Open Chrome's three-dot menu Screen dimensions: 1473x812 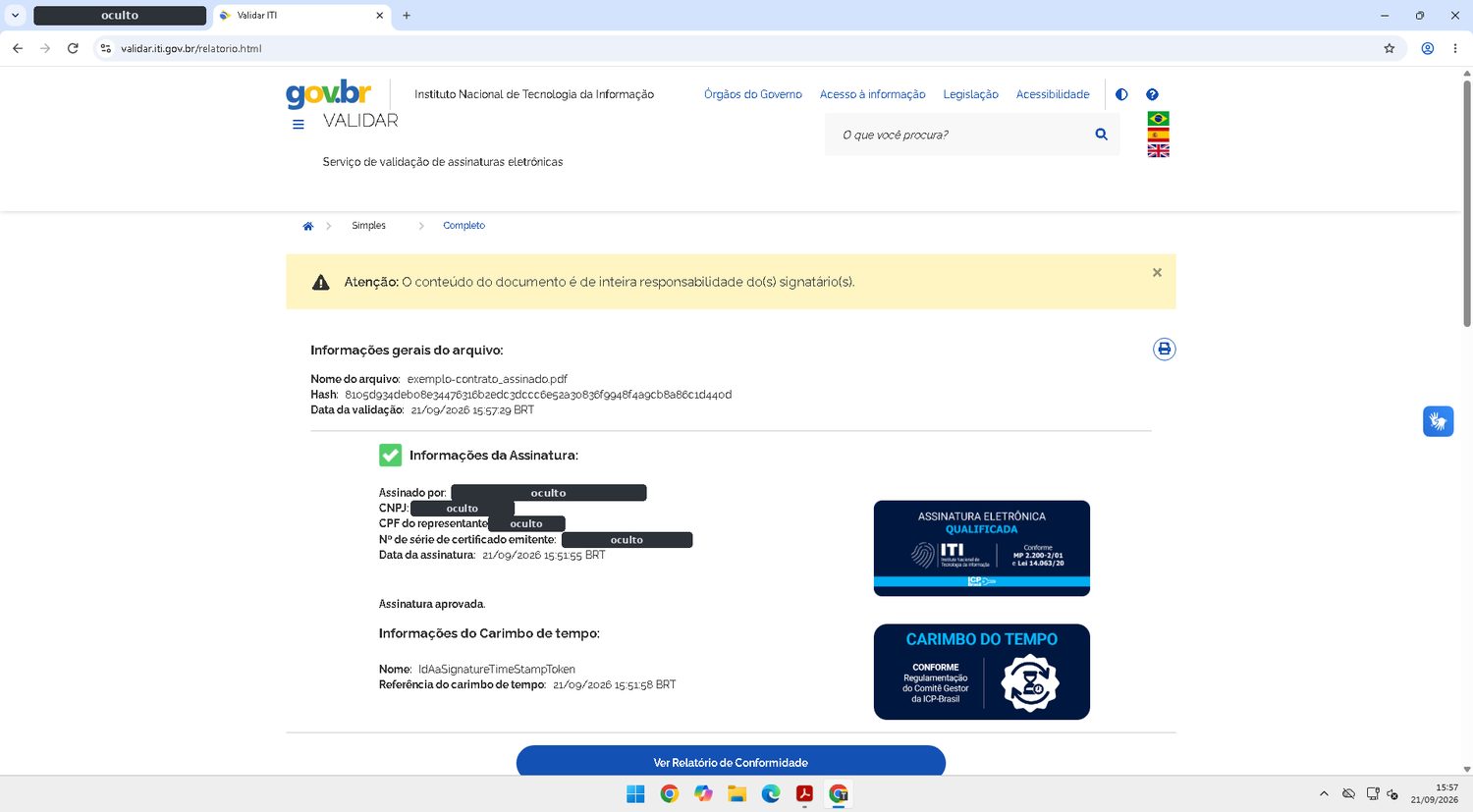[x=1455, y=48]
